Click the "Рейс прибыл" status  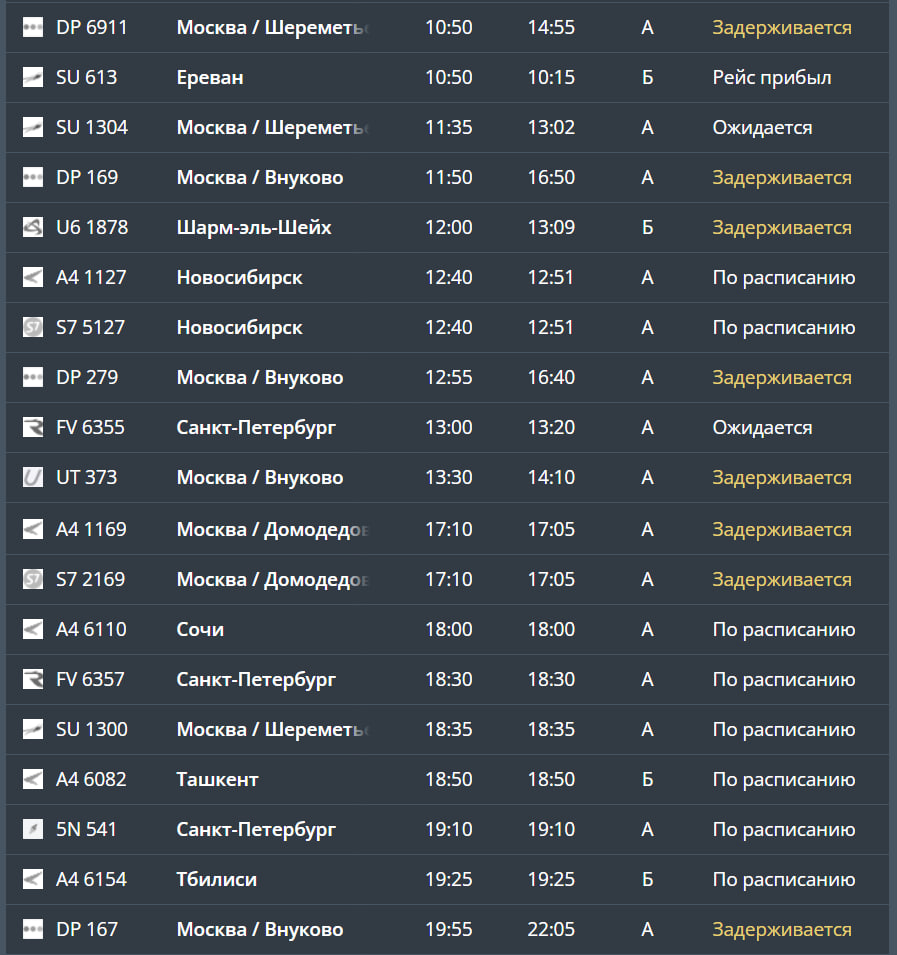[772, 78]
